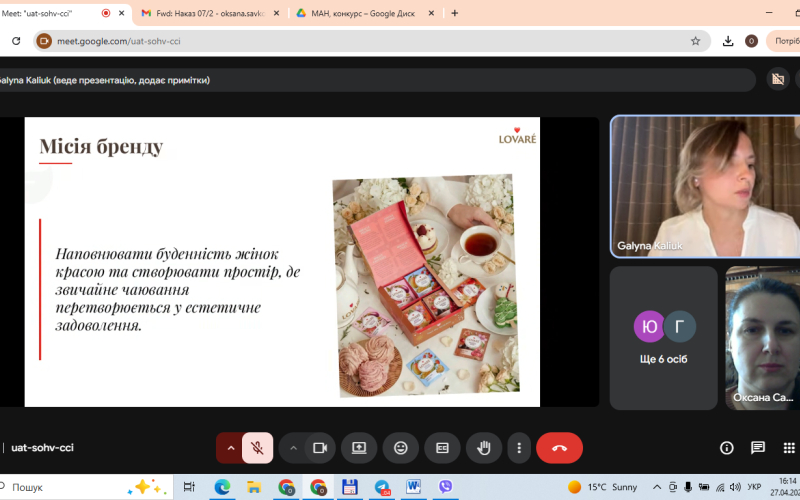
Task: Open meeting details info icon
Action: [727, 448]
